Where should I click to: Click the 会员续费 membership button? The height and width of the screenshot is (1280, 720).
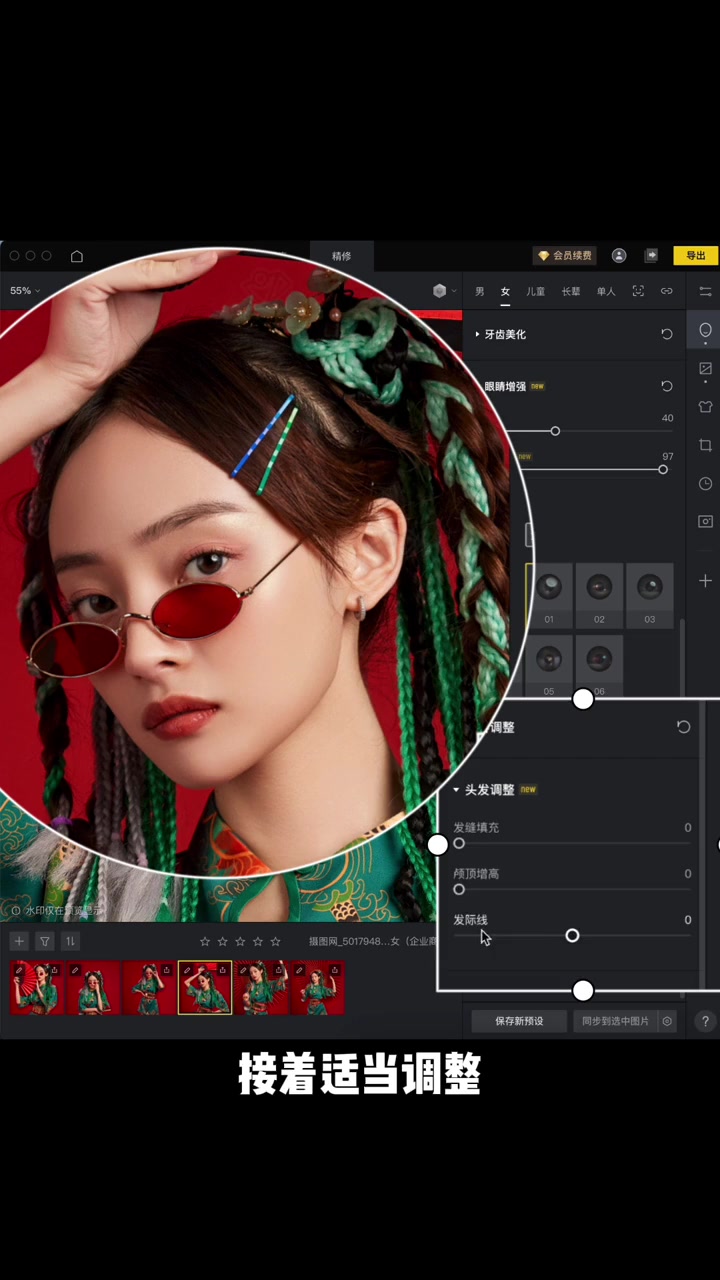[565, 256]
